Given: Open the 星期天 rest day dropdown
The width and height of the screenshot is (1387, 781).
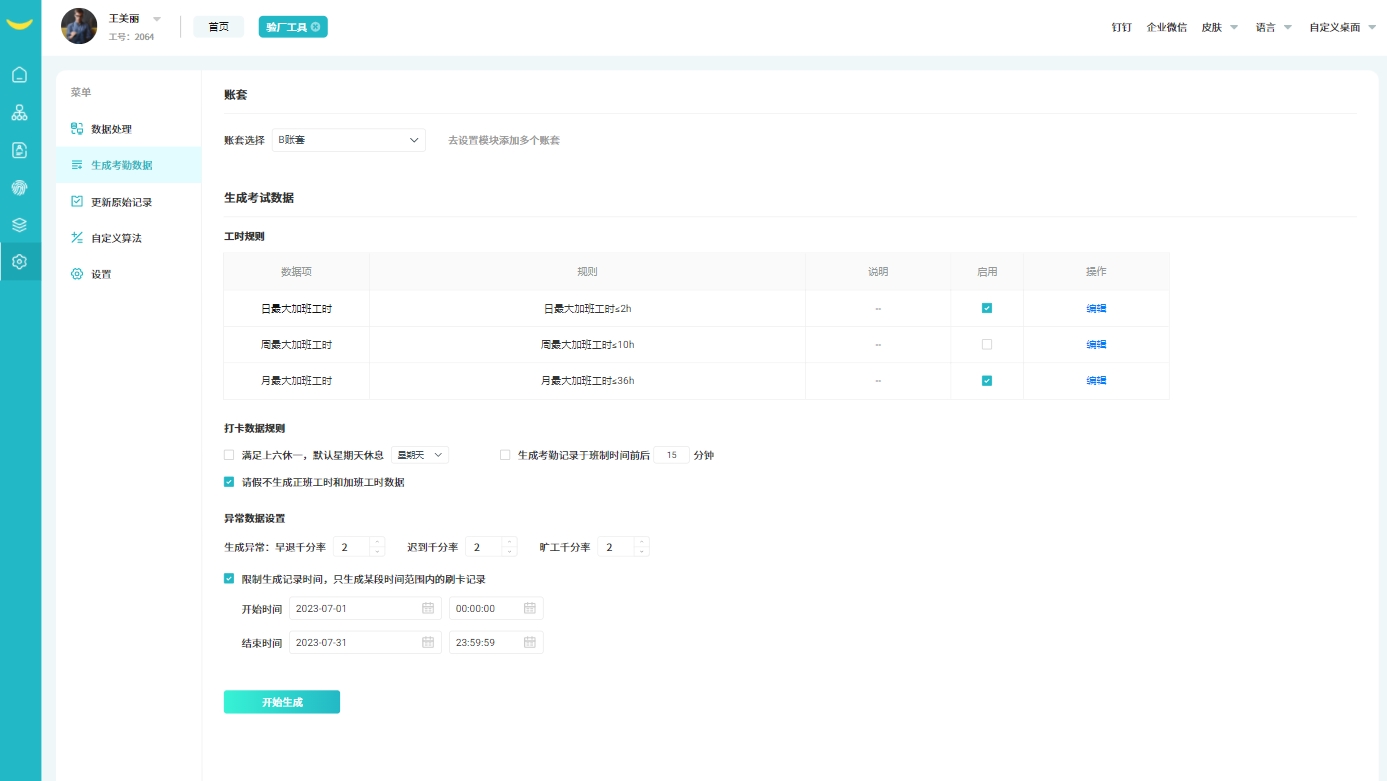Looking at the screenshot, I should click(x=420, y=455).
